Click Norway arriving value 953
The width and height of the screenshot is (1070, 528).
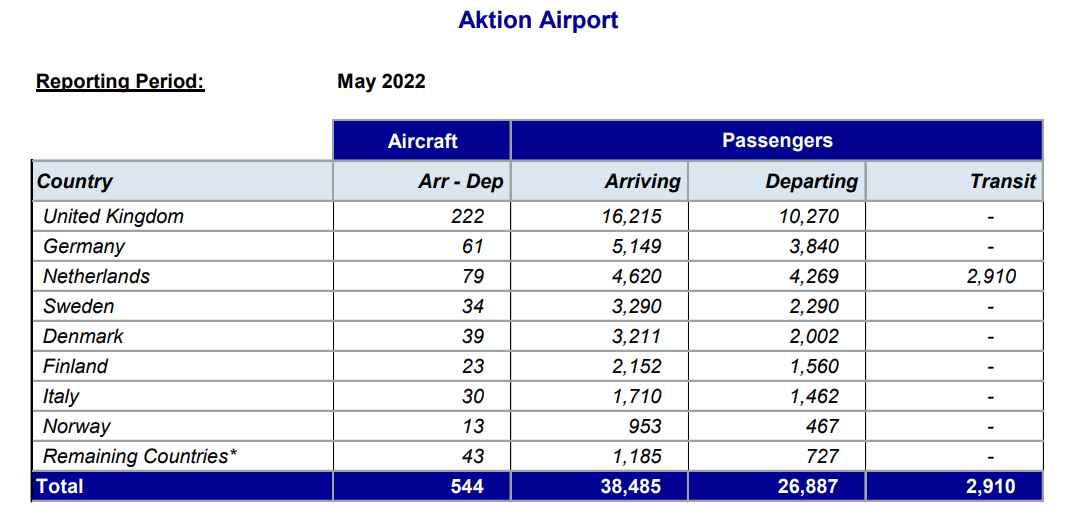(644, 426)
